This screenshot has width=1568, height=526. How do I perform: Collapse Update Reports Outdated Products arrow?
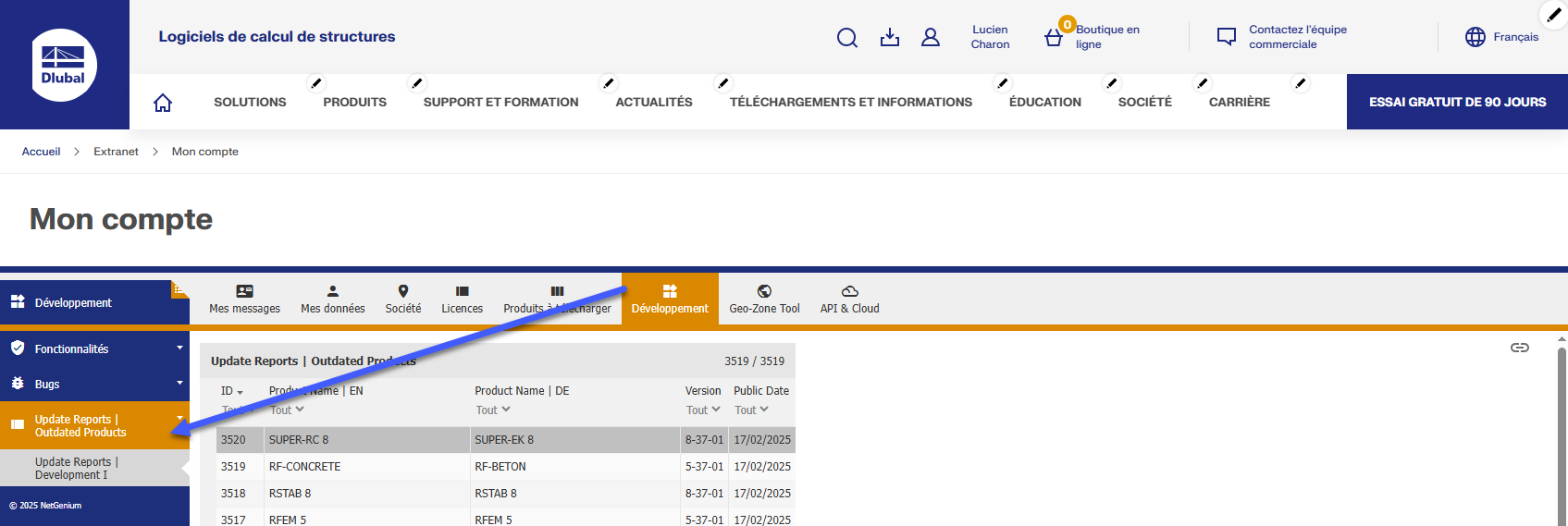(179, 420)
